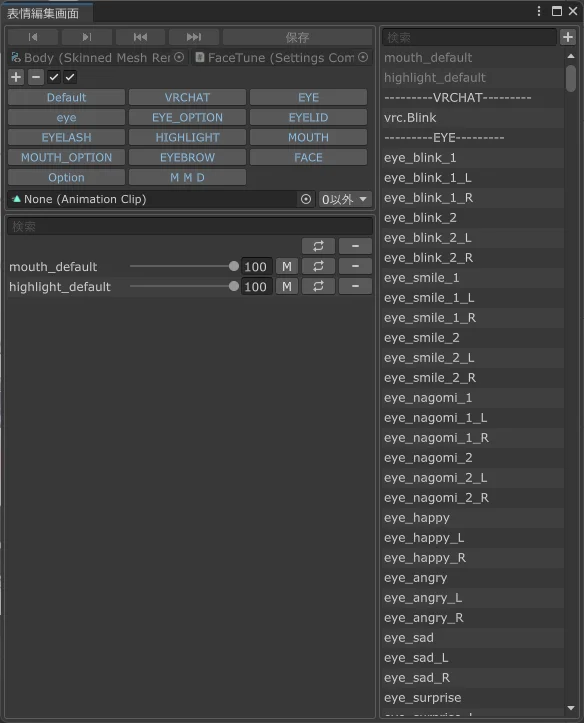
Task: Toggle the second checkmark box
Action: 70,77
